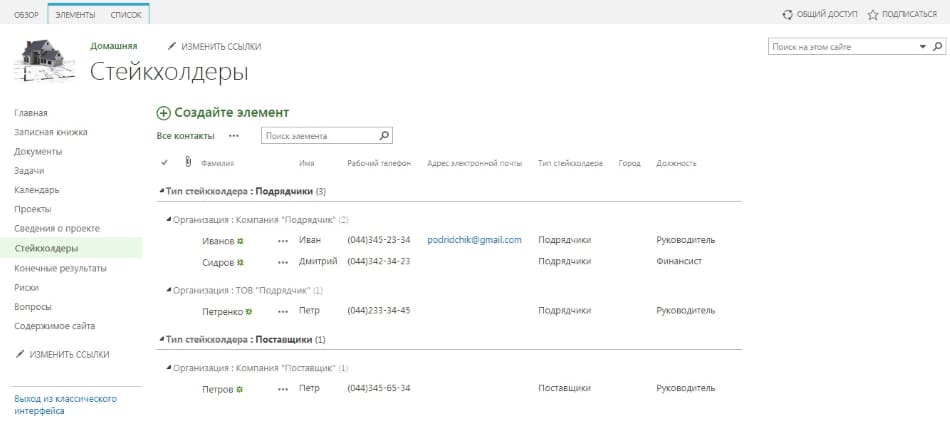The width and height of the screenshot is (950, 429).
Task: Collapse the ТОВ "Подрядчик" organization group
Action: pos(169,290)
